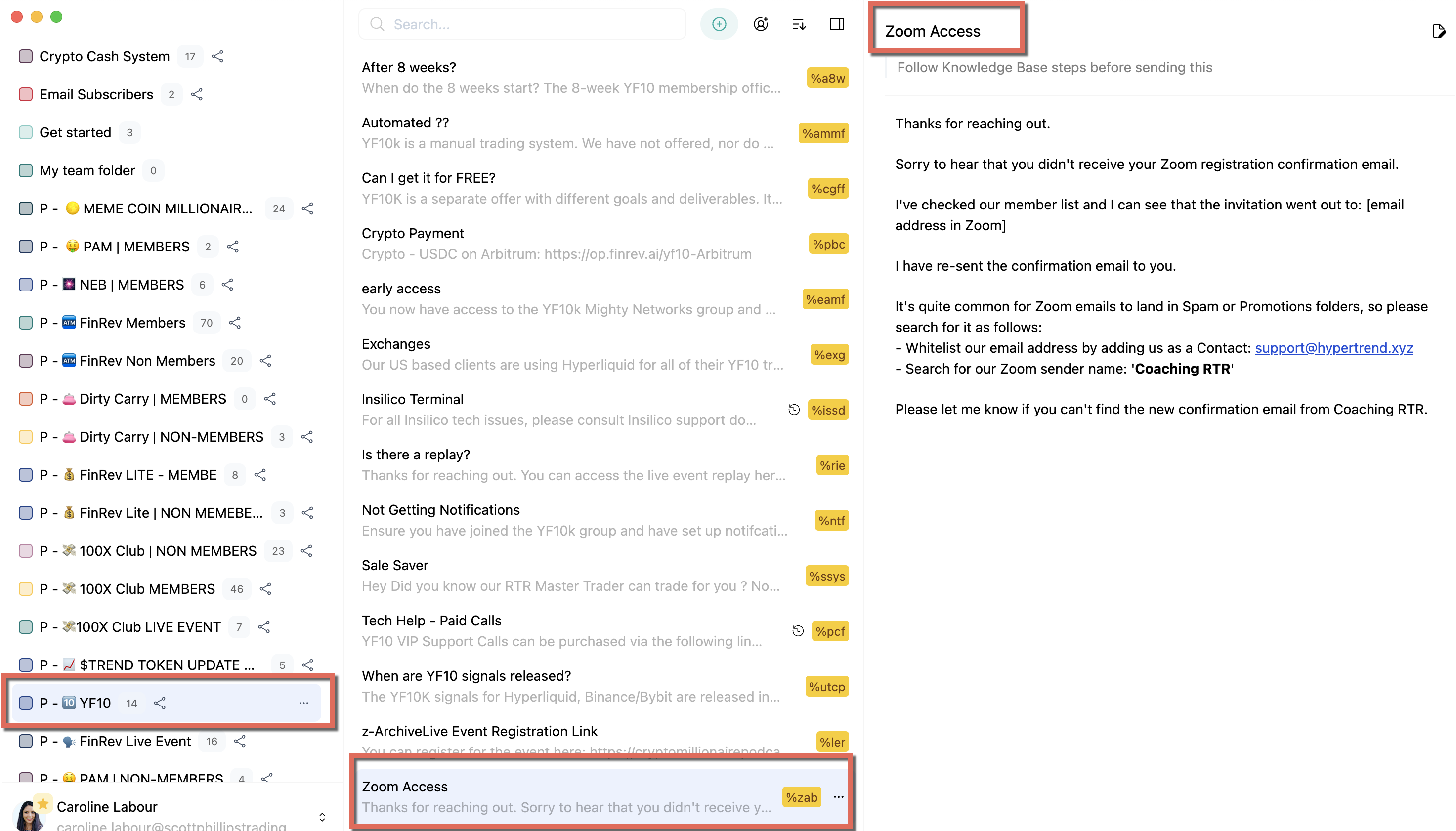Toggle the Get started folder checkbox

point(26,132)
